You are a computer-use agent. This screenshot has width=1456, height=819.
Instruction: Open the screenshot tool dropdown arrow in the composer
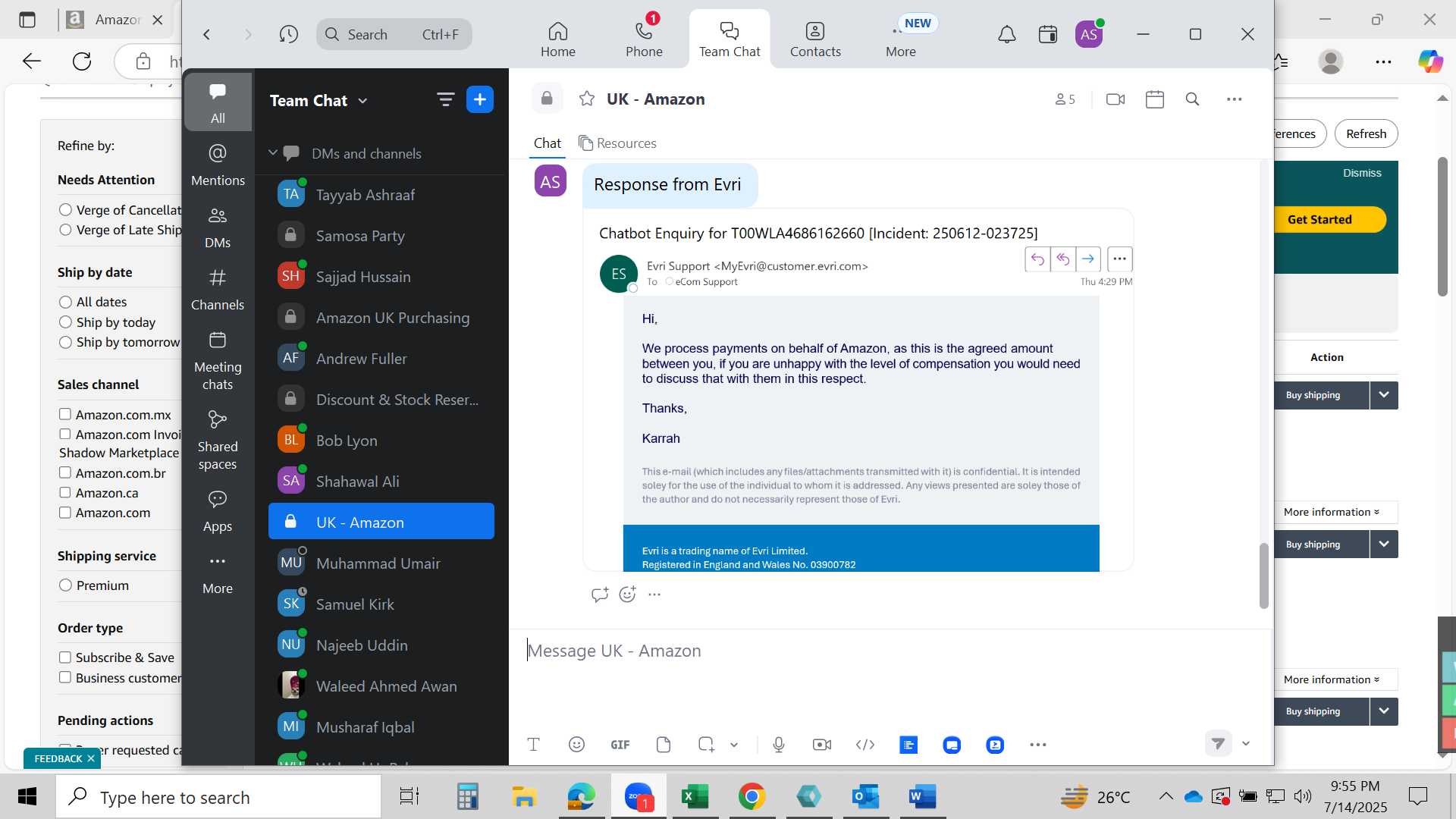734,745
